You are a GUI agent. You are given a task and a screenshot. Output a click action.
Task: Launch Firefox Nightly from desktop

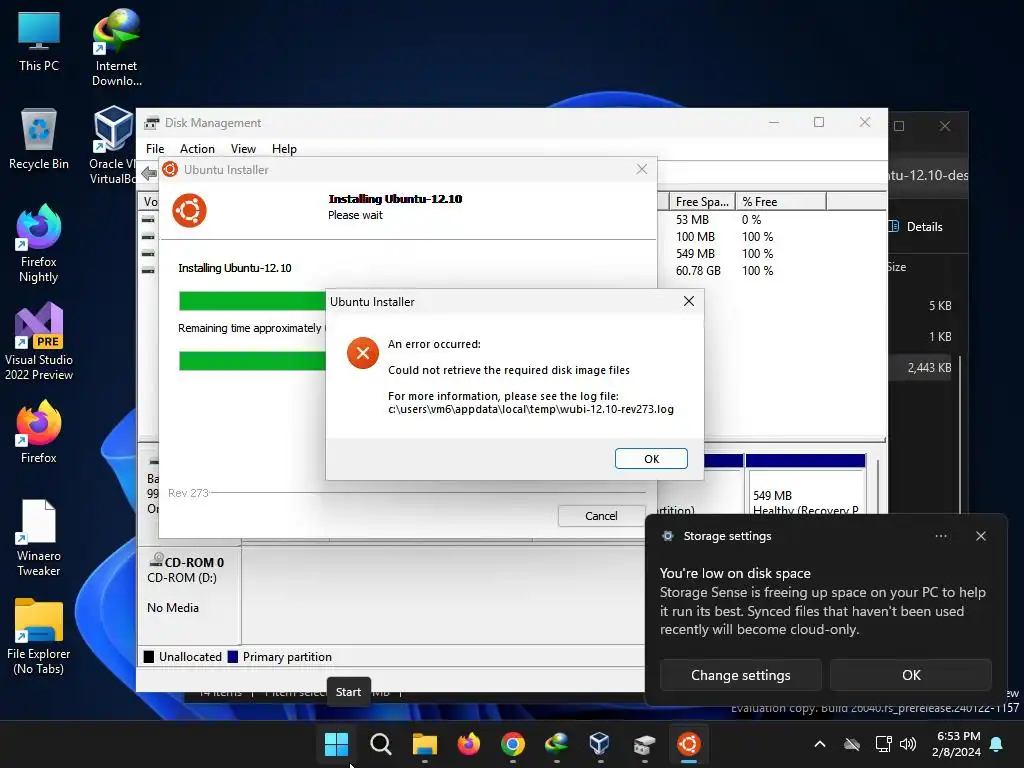click(x=39, y=243)
